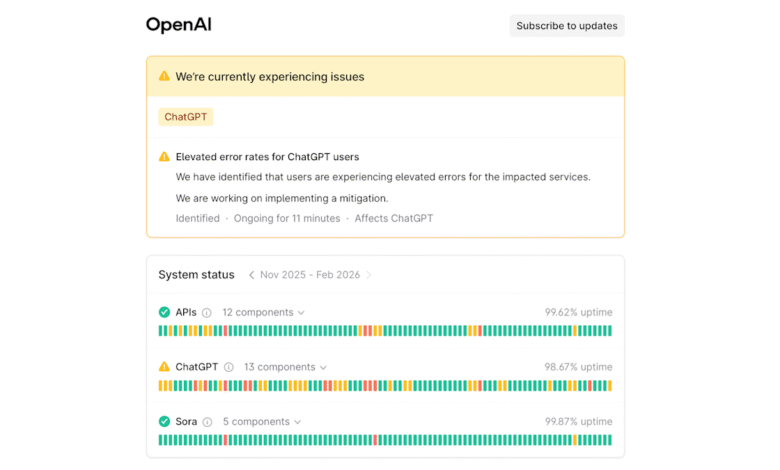Expand the Sora 5 components list

(262, 422)
